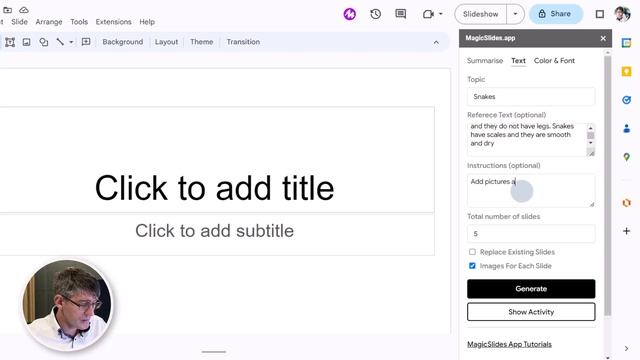Screen dimensions: 640x360
Task: Click the insert image icon
Action: click(x=27, y=42)
